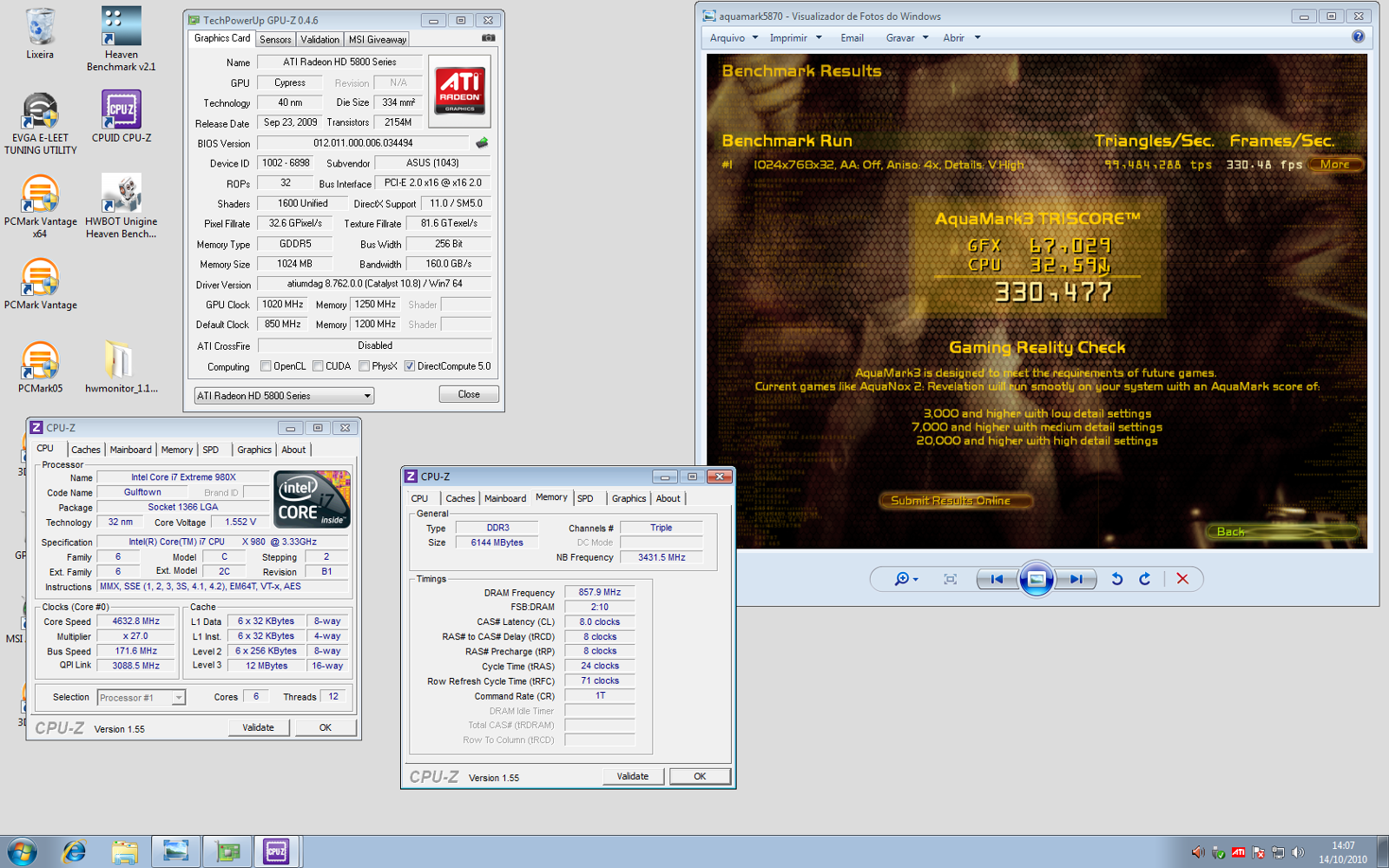Open Heaven Benchmark v2.1 desktop shortcut
Image resolution: width=1389 pixels, height=868 pixels.
pyautogui.click(x=122, y=39)
